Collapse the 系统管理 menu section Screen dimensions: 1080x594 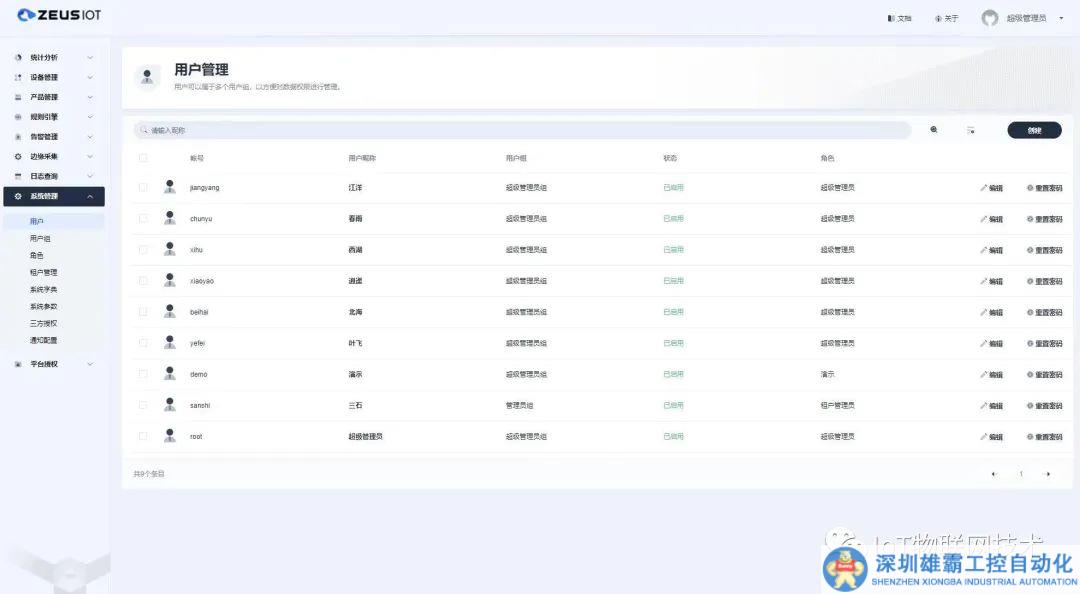tap(89, 197)
